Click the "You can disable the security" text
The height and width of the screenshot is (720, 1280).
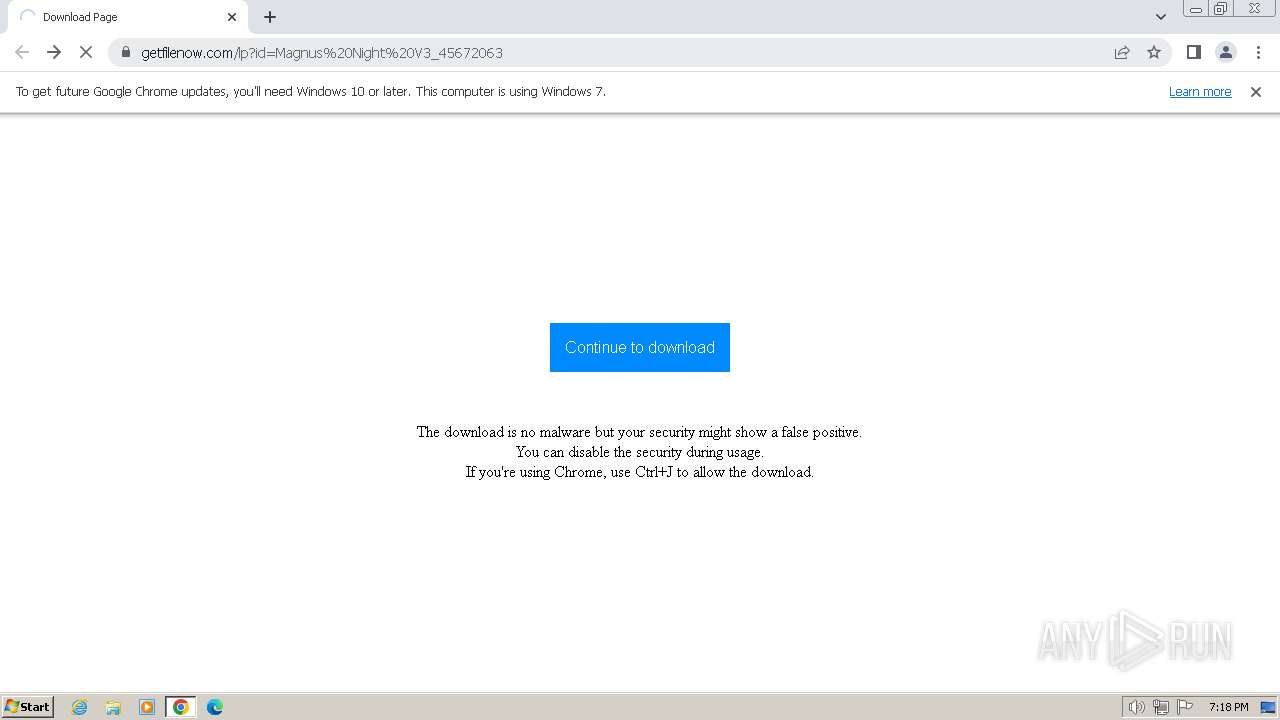pos(639,452)
